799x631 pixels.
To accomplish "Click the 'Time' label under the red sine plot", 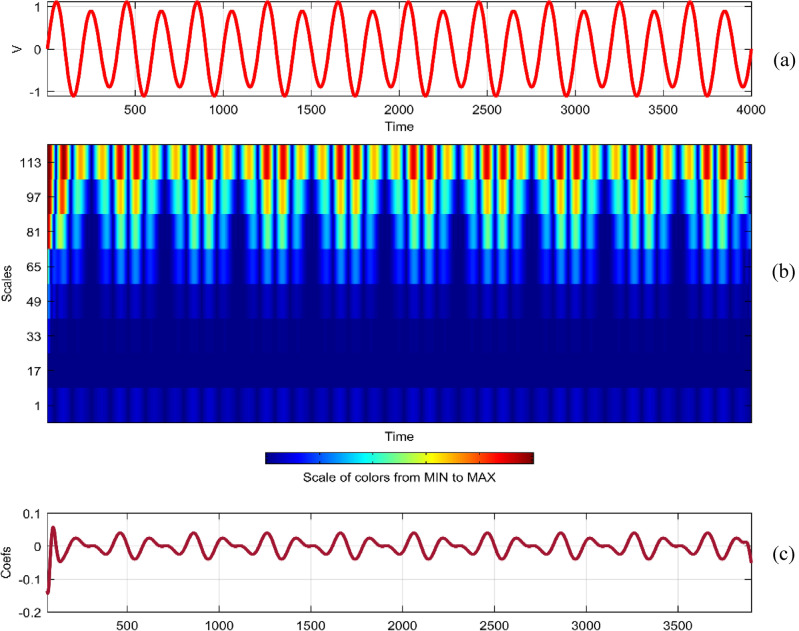I will [x=399, y=127].
